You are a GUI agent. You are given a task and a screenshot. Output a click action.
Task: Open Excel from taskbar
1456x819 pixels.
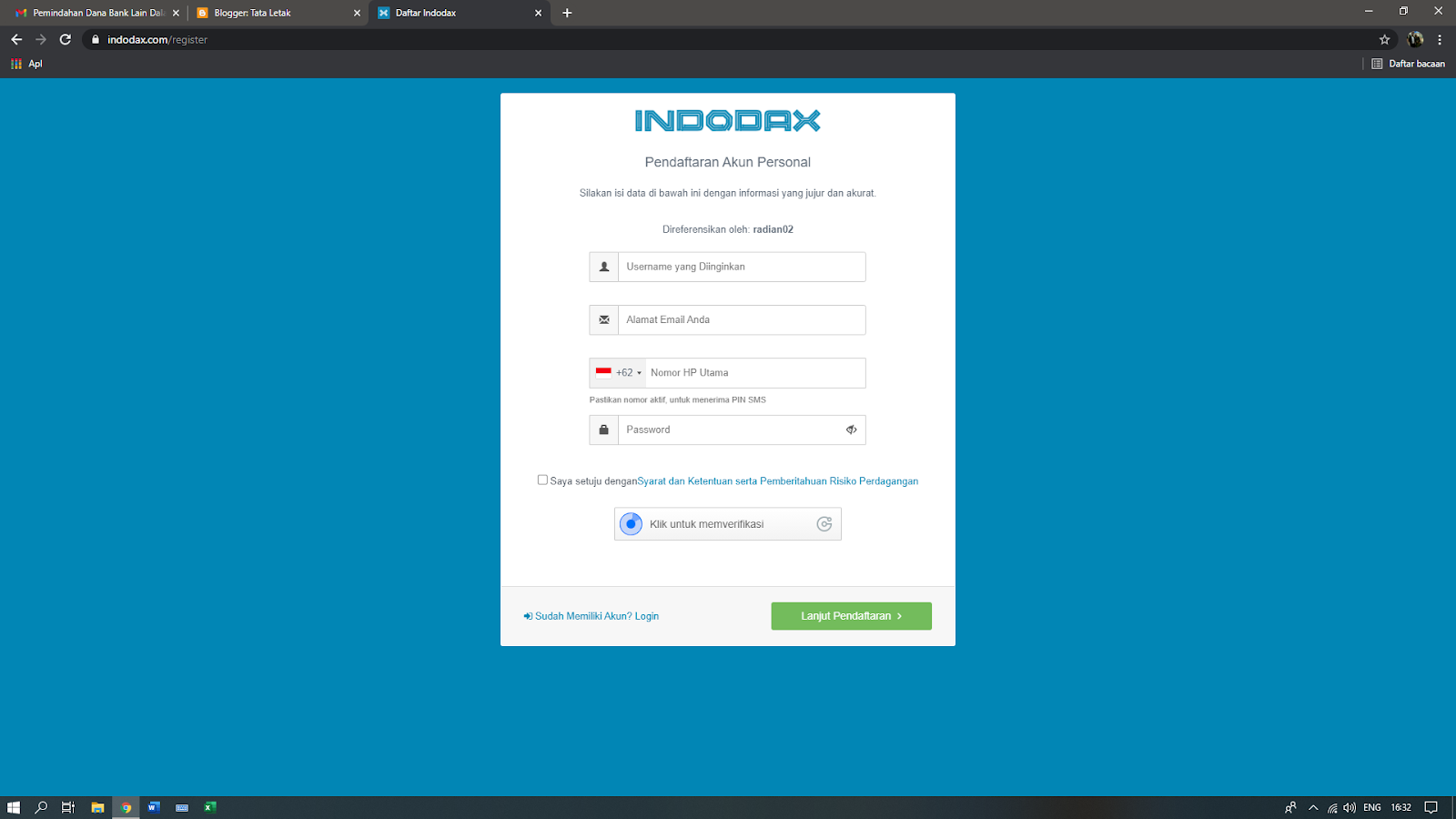point(210,807)
